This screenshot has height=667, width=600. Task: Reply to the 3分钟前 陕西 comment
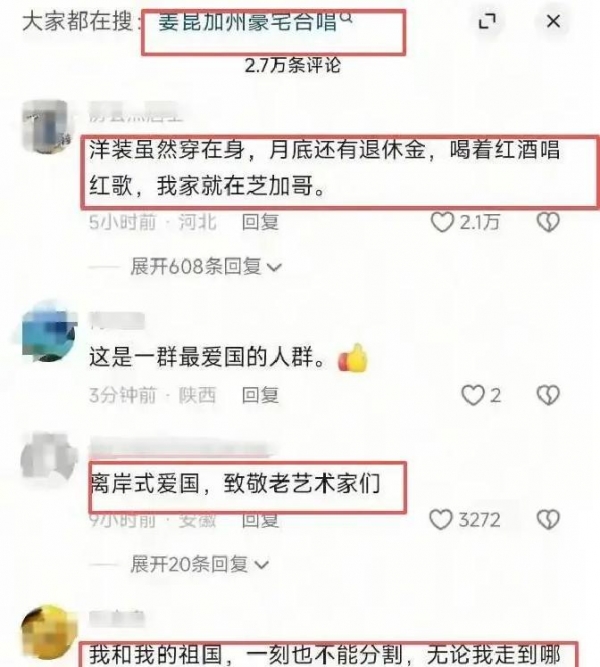pos(260,395)
